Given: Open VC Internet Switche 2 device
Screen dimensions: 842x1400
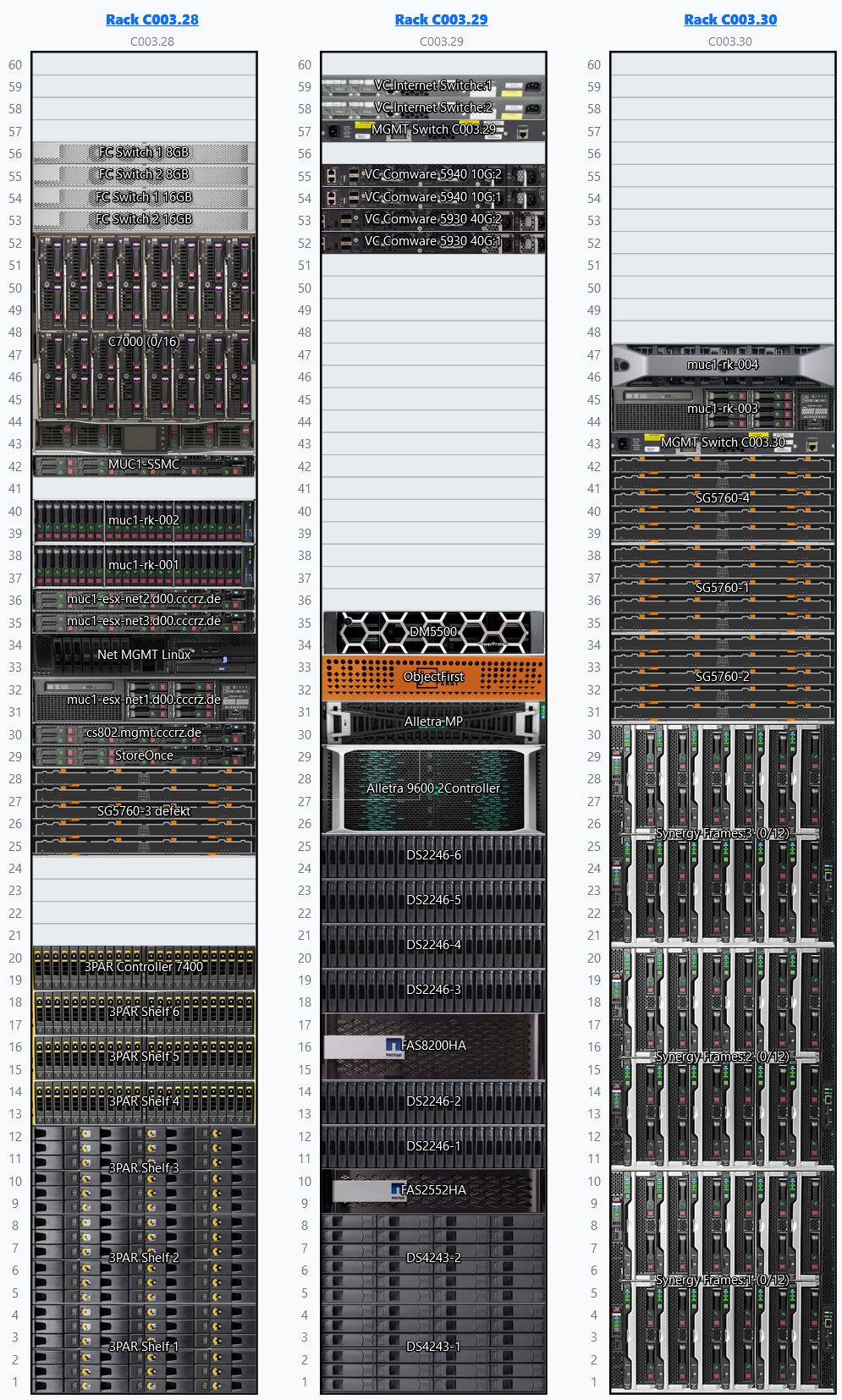Looking at the screenshot, I should [433, 108].
